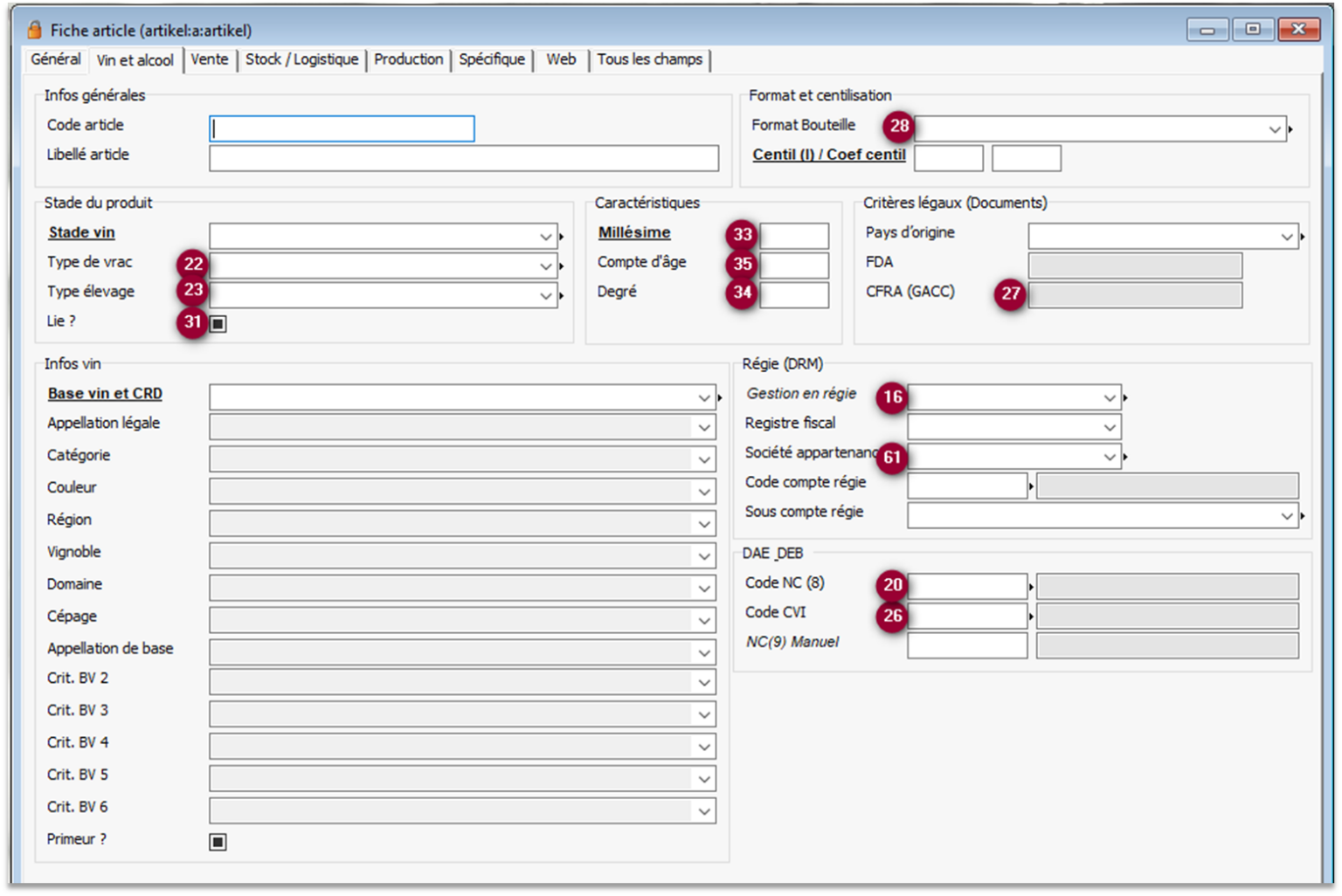Screen dimensions: 1342x896
Task: Click the arrow icon beside Sous compte régie
Action: [1302, 516]
